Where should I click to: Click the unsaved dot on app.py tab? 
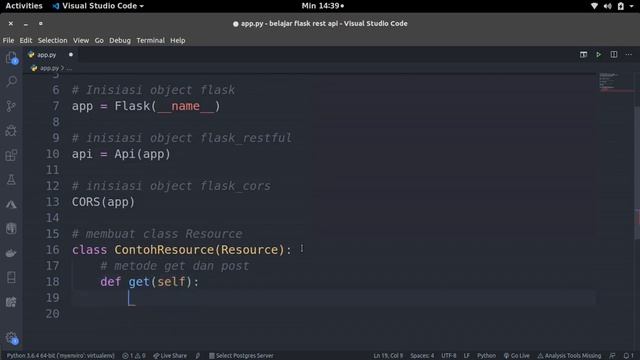pos(71,55)
